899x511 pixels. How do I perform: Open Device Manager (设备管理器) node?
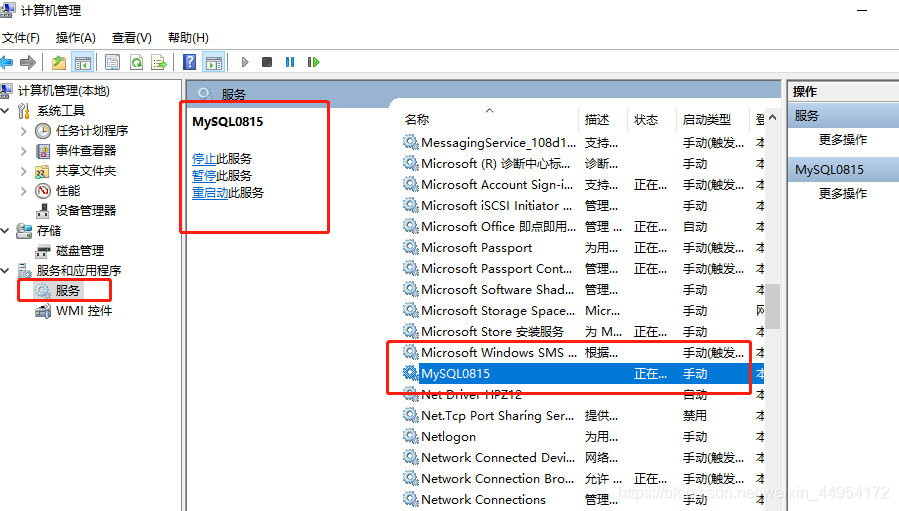86,211
